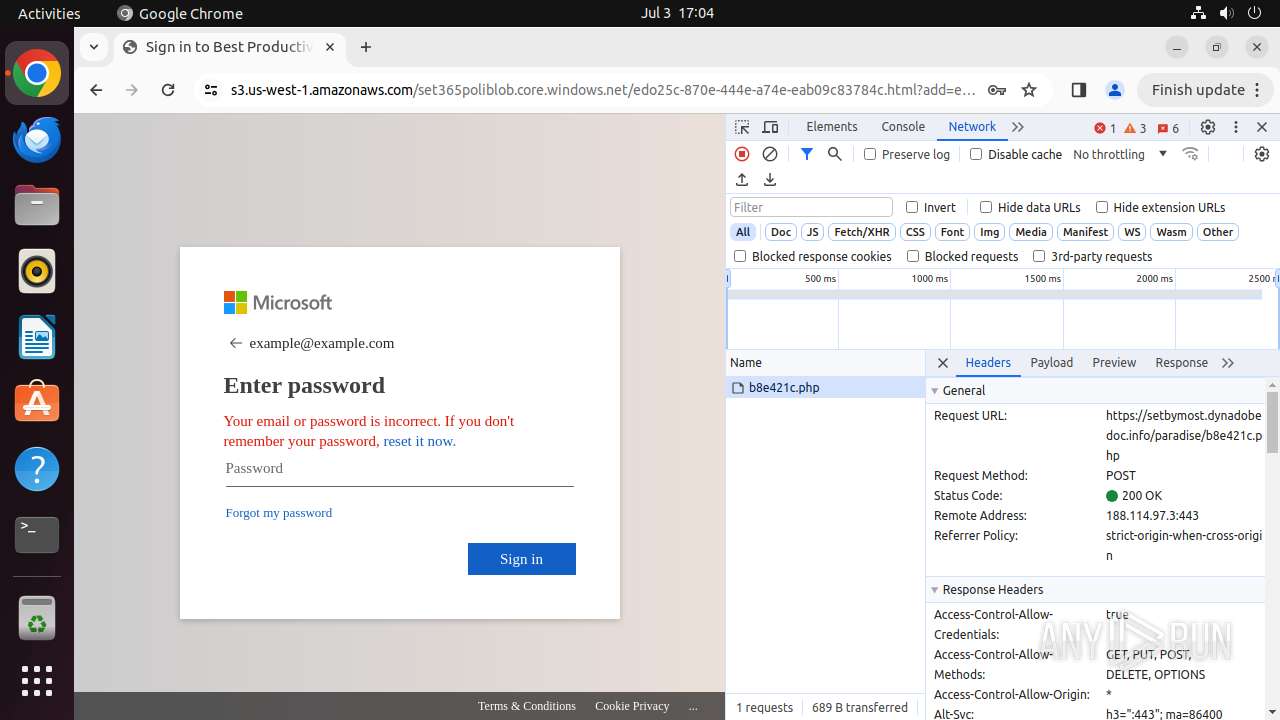This screenshot has width=1280, height=720.
Task: Filter requests by JS type
Action: (812, 232)
